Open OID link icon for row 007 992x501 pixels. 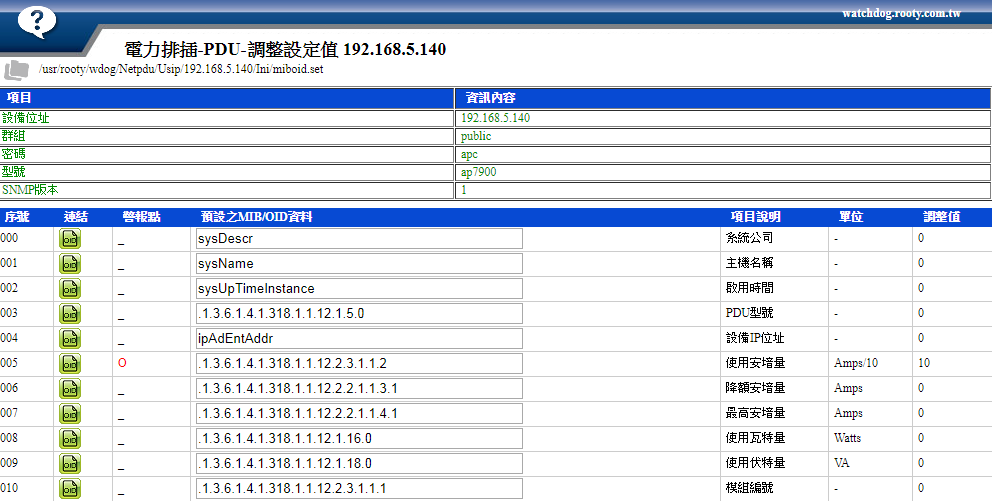point(71,414)
